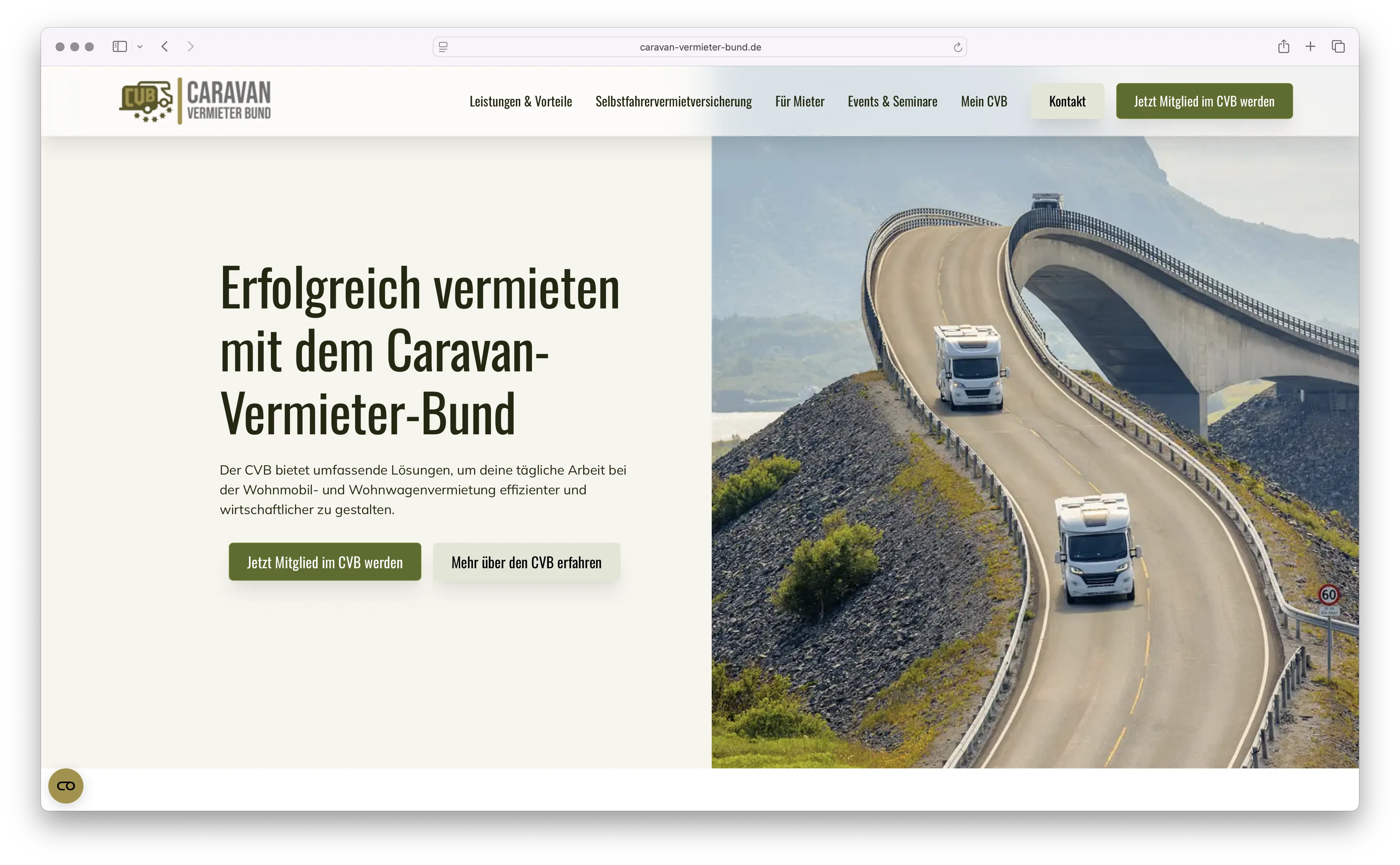Open the page reader icon in address bar
Image resolution: width=1400 pixels, height=865 pixels.
click(x=443, y=47)
